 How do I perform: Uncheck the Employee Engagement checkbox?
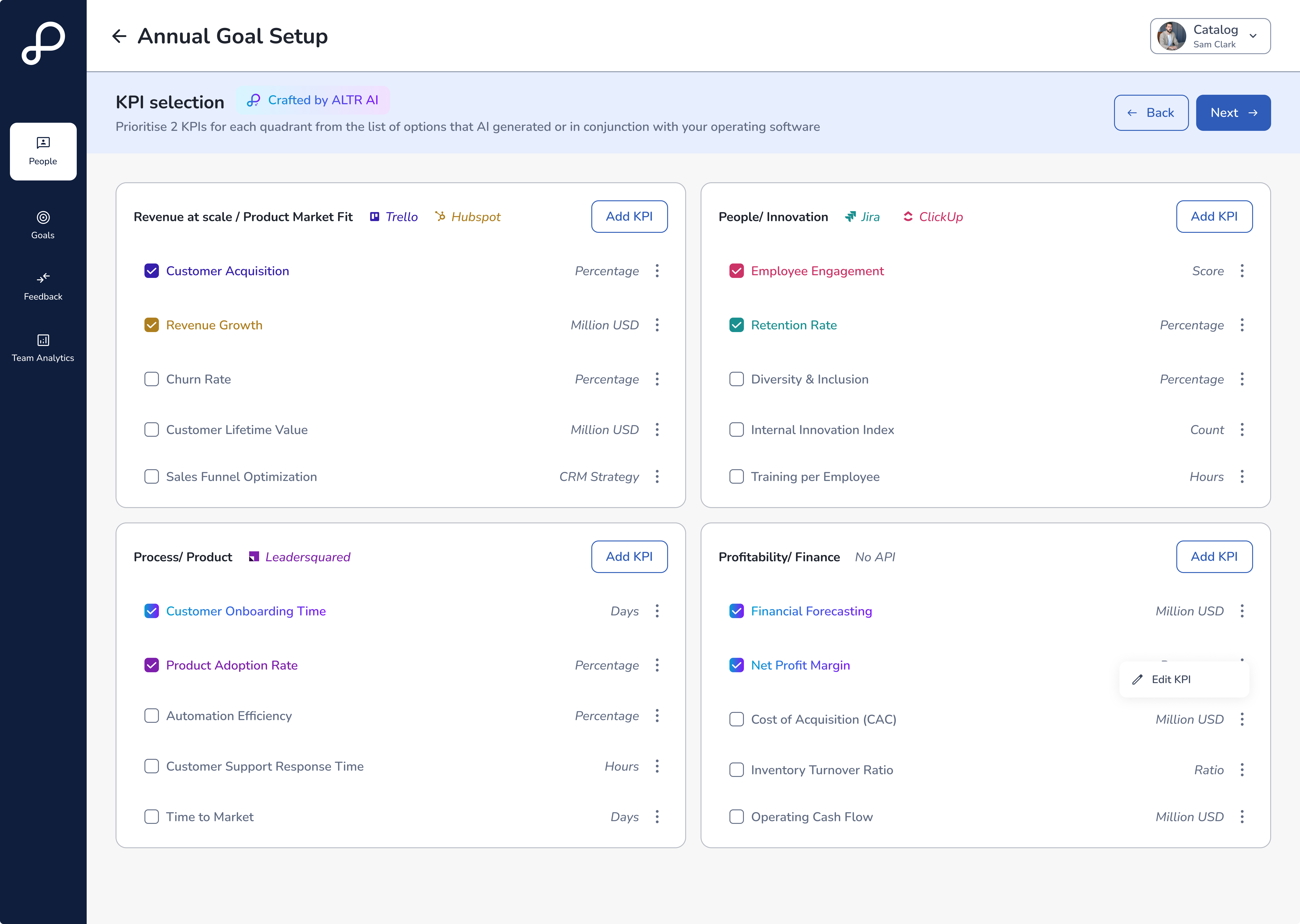pyautogui.click(x=736, y=271)
